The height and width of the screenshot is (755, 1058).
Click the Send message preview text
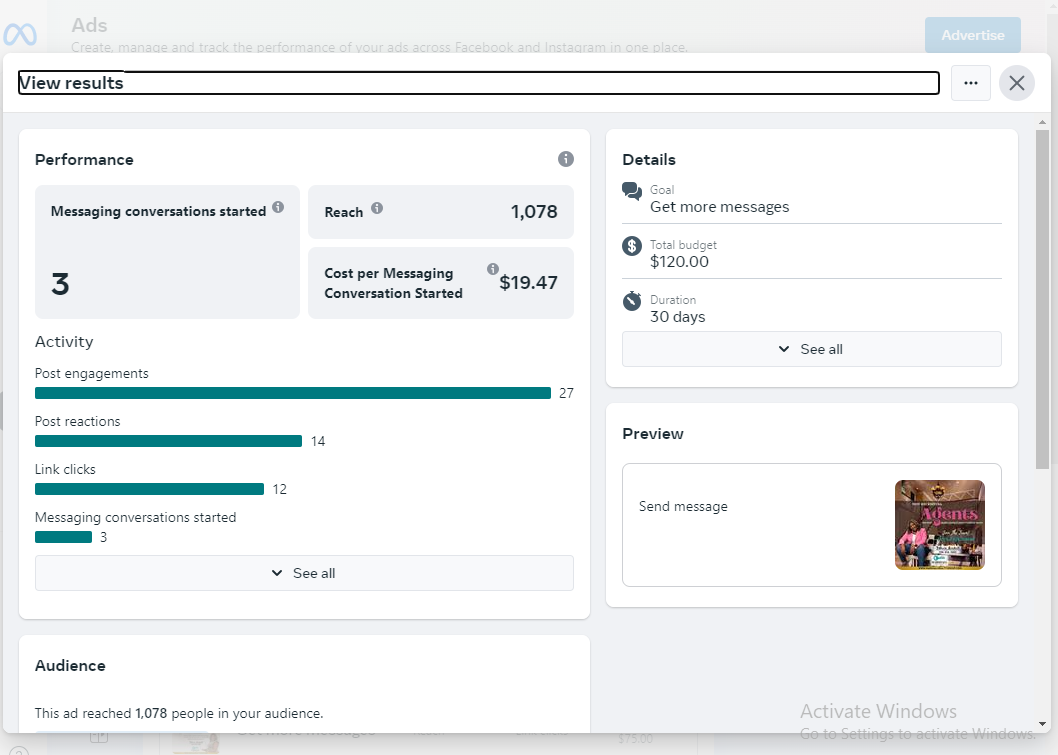pos(683,506)
